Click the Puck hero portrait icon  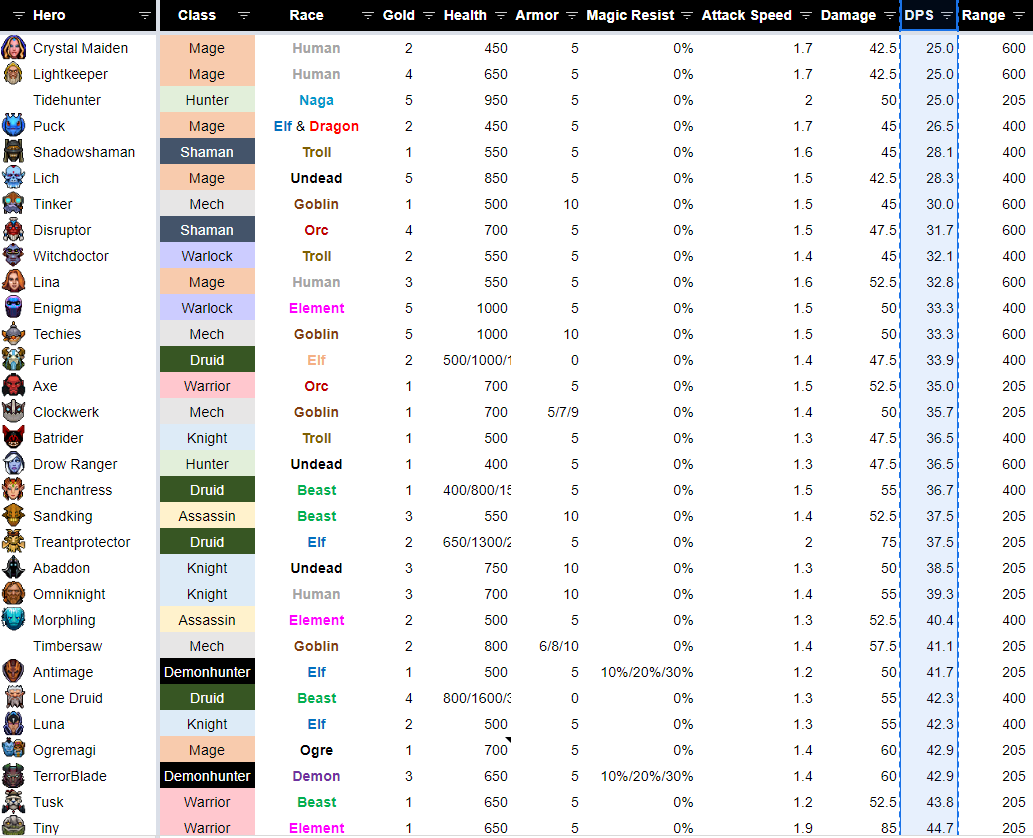tap(13, 126)
